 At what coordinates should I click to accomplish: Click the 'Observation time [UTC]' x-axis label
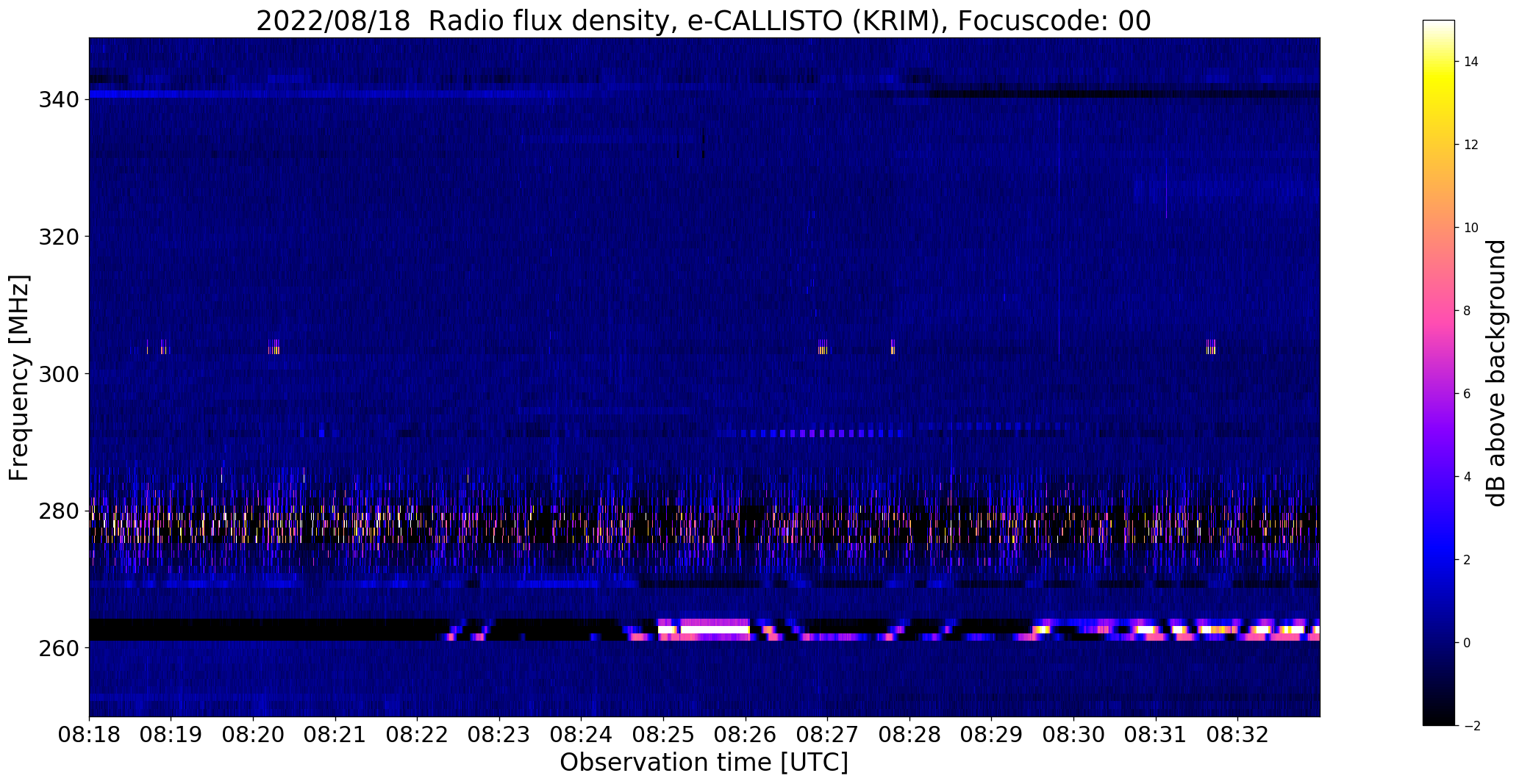click(x=704, y=763)
